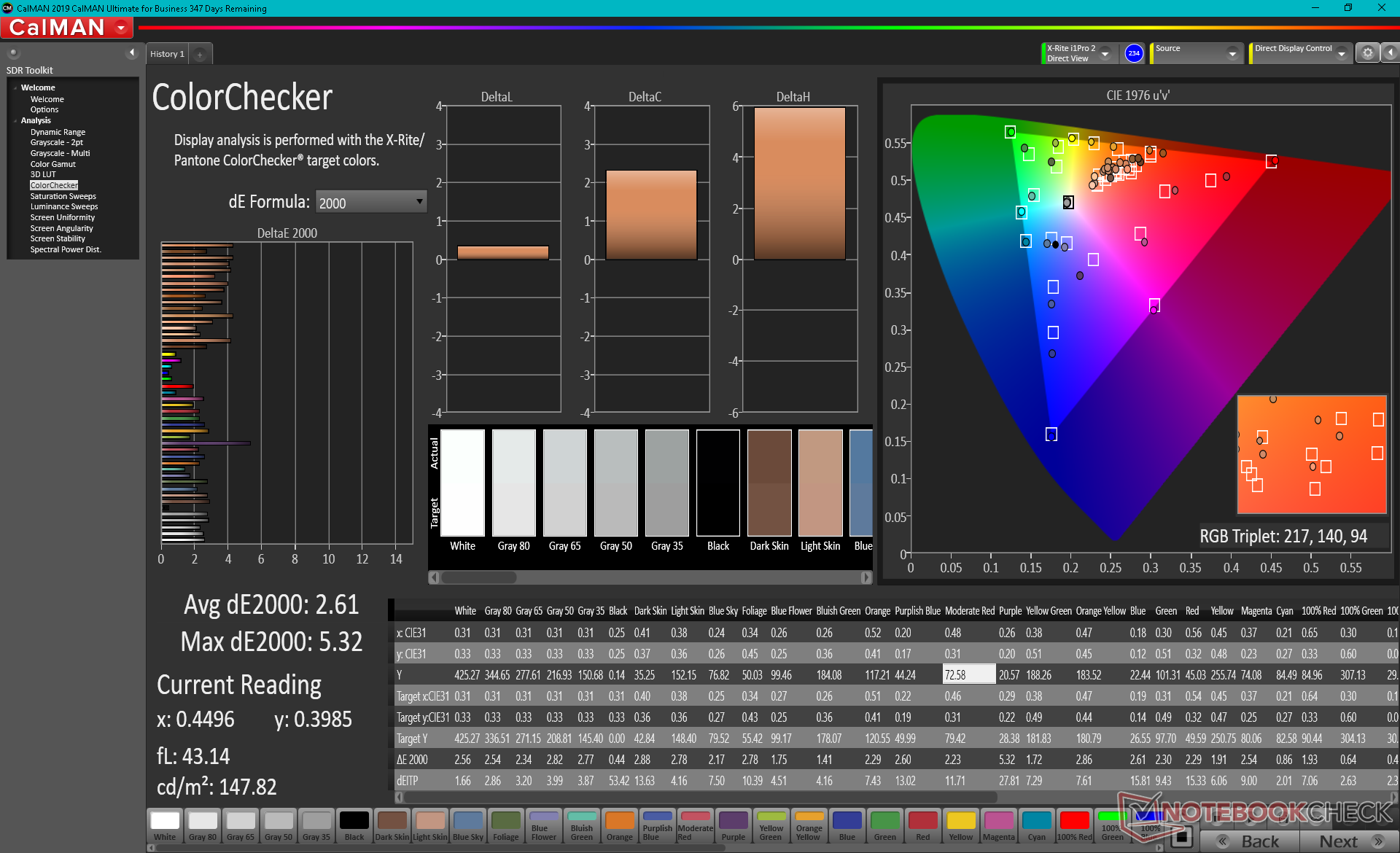Click the Next button
This screenshot has height=853, width=1400.
[x=1347, y=841]
